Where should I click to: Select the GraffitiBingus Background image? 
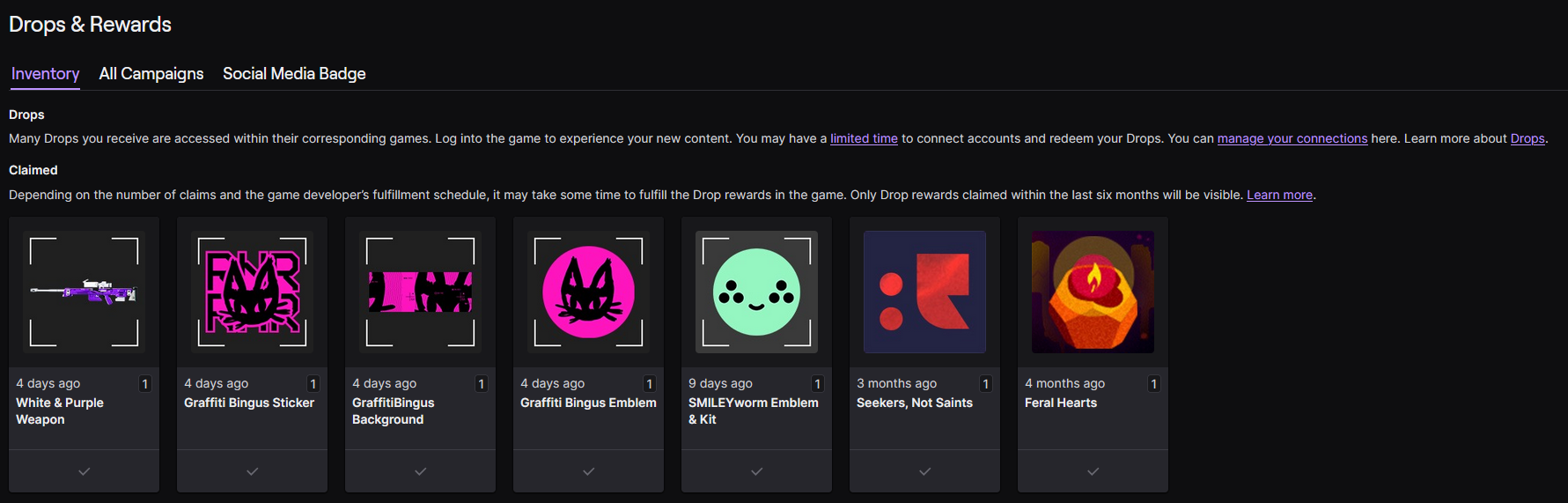(x=420, y=292)
